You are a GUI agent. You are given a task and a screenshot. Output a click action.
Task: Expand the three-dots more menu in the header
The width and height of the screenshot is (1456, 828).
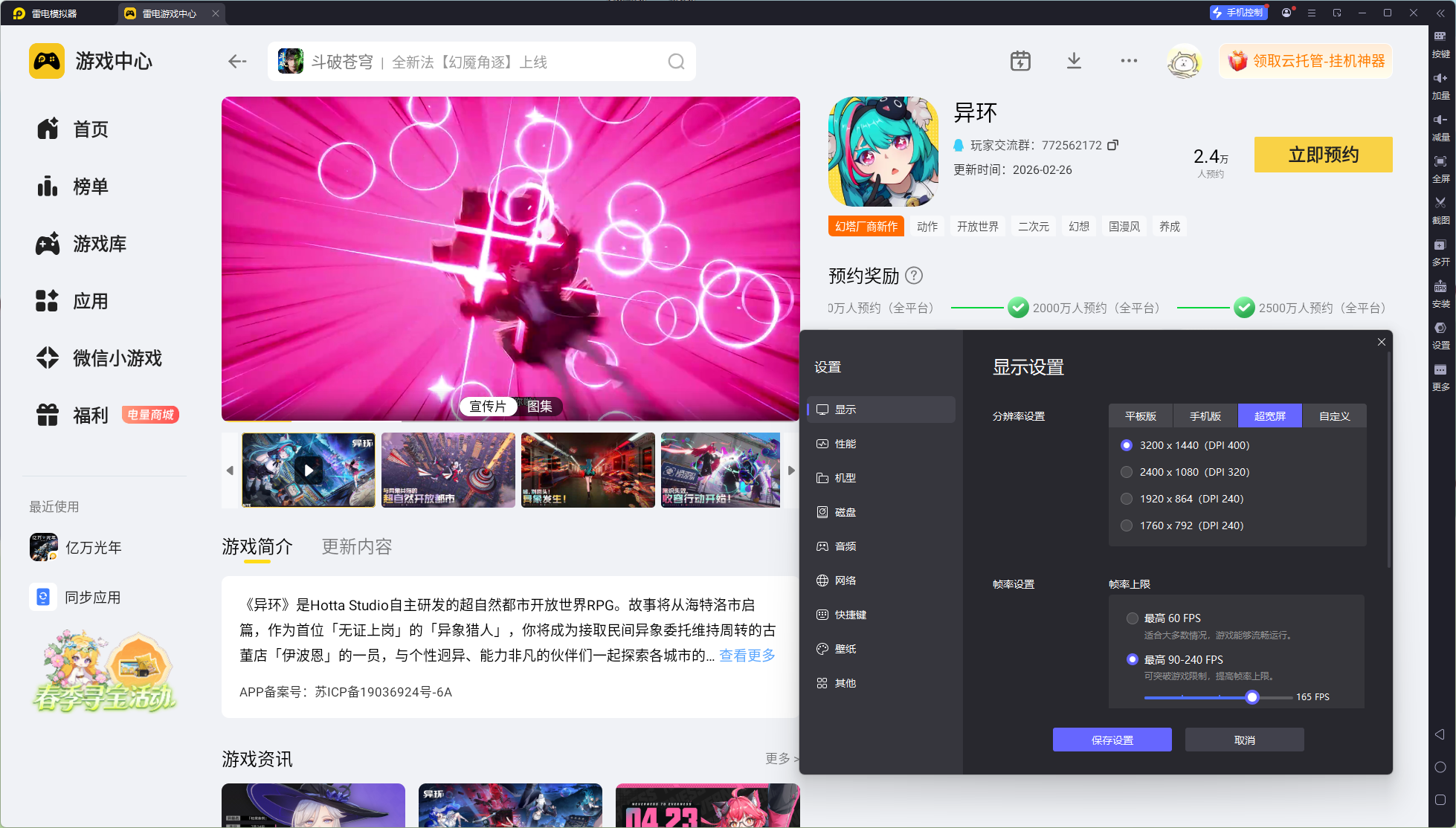click(1128, 61)
